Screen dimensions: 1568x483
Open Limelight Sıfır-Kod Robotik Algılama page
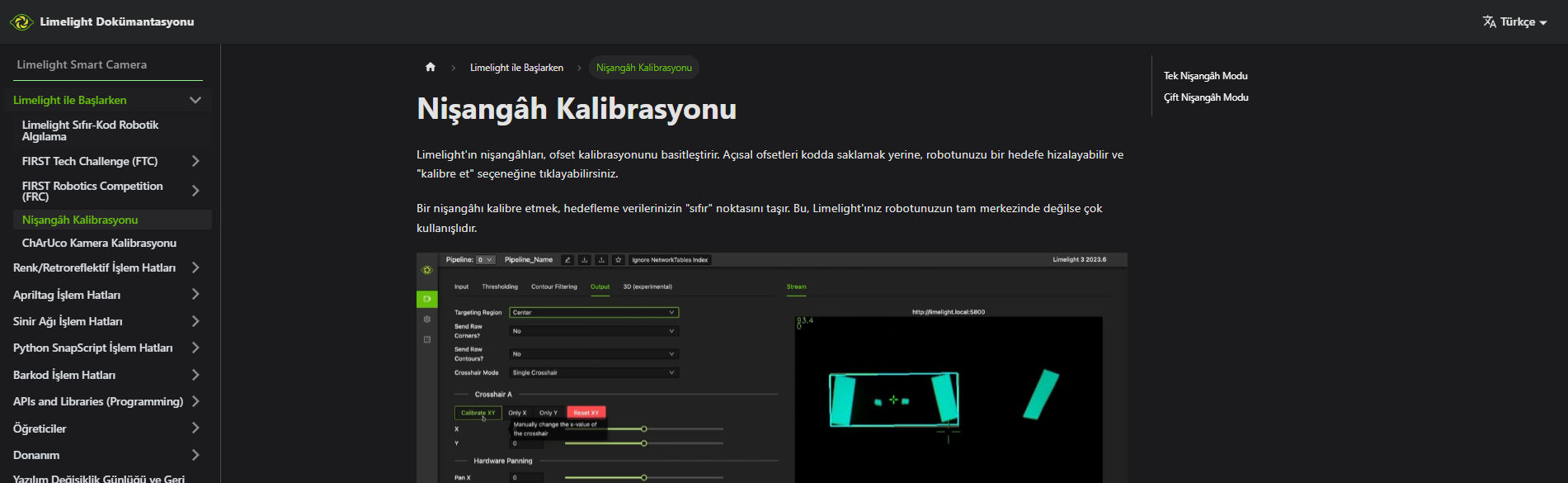coord(112,130)
